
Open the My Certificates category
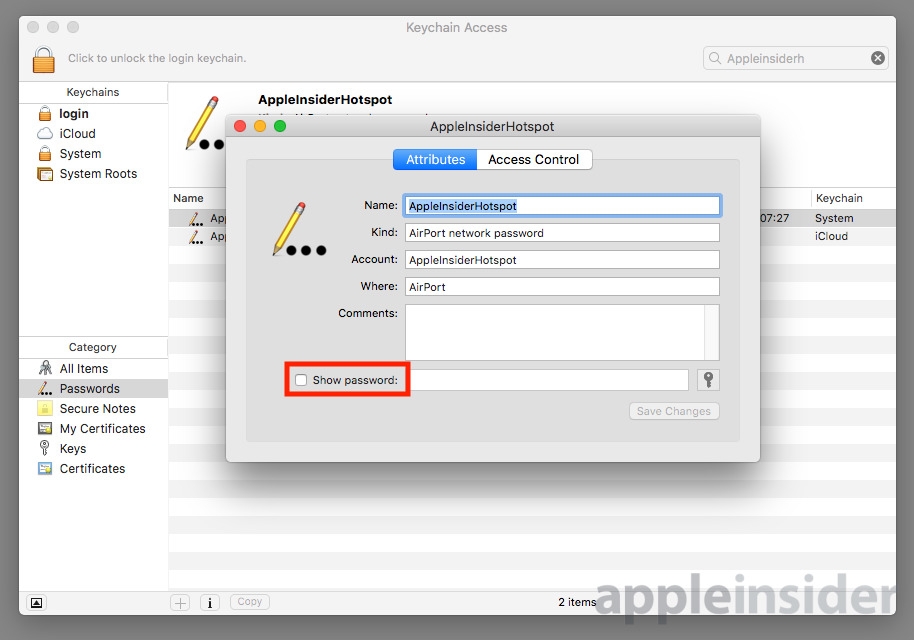pyautogui.click(x=102, y=429)
